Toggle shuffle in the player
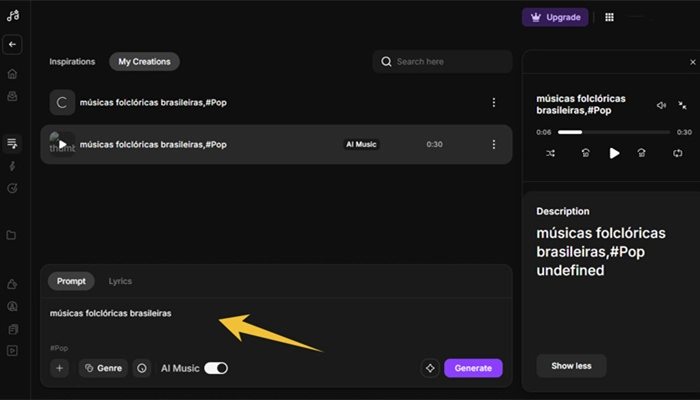 (x=550, y=153)
